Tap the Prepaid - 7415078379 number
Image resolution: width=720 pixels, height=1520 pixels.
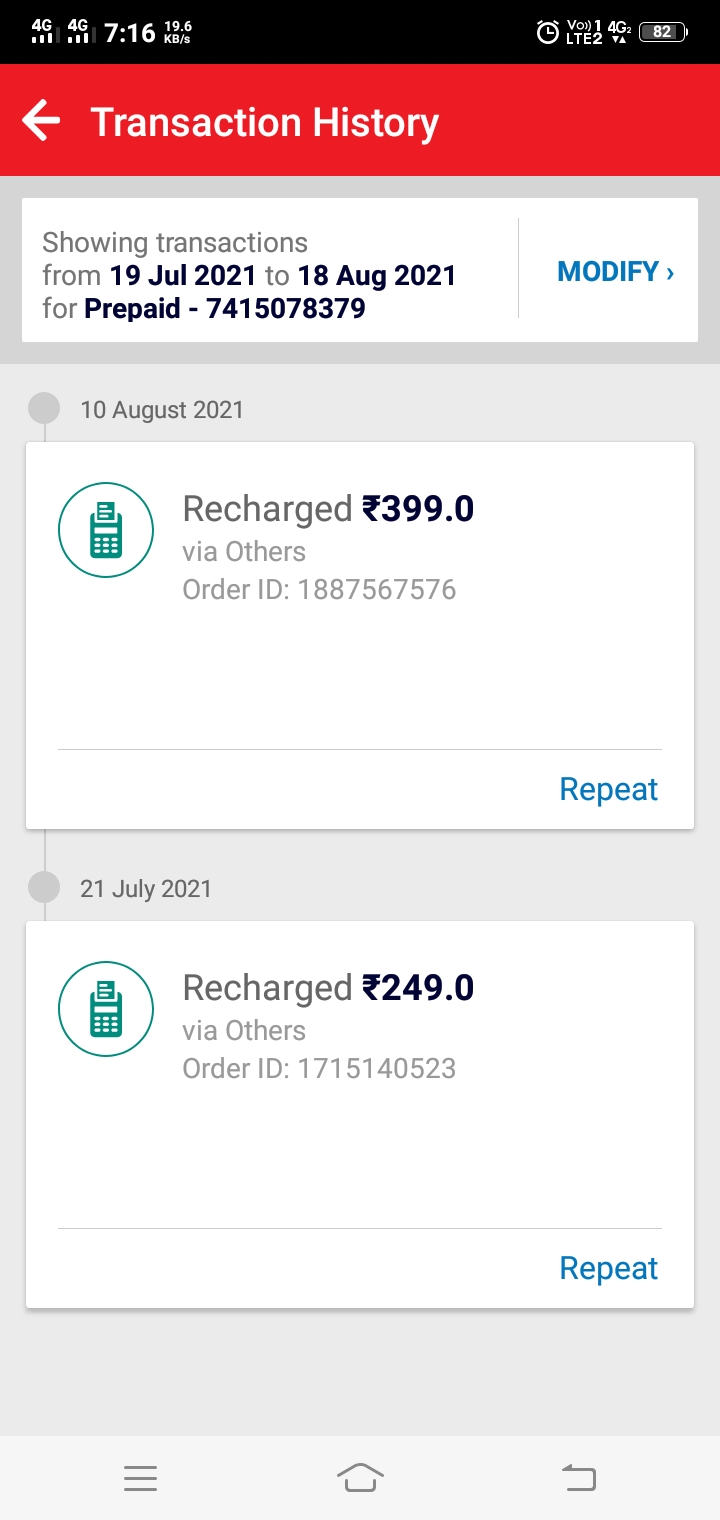pos(225,308)
